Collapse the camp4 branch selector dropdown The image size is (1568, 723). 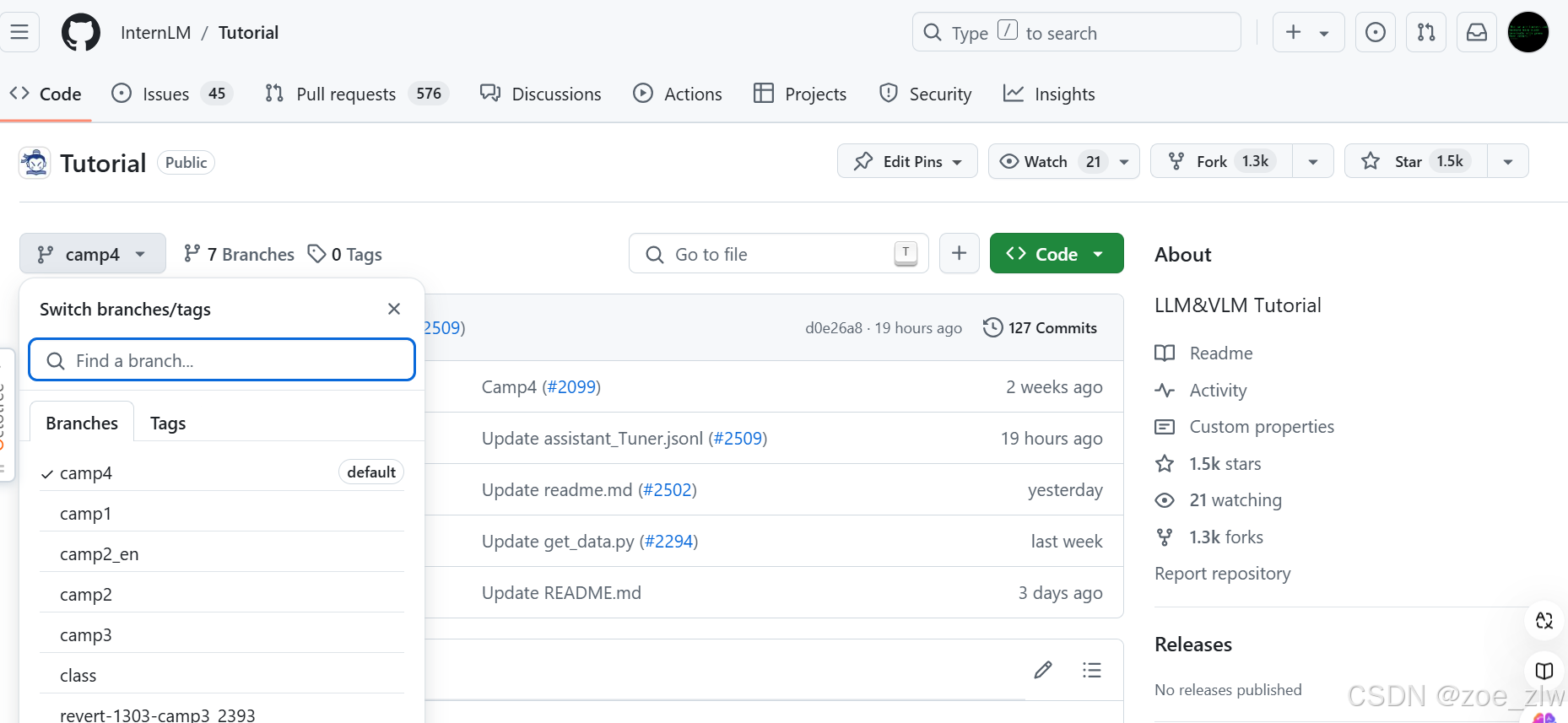tap(93, 254)
